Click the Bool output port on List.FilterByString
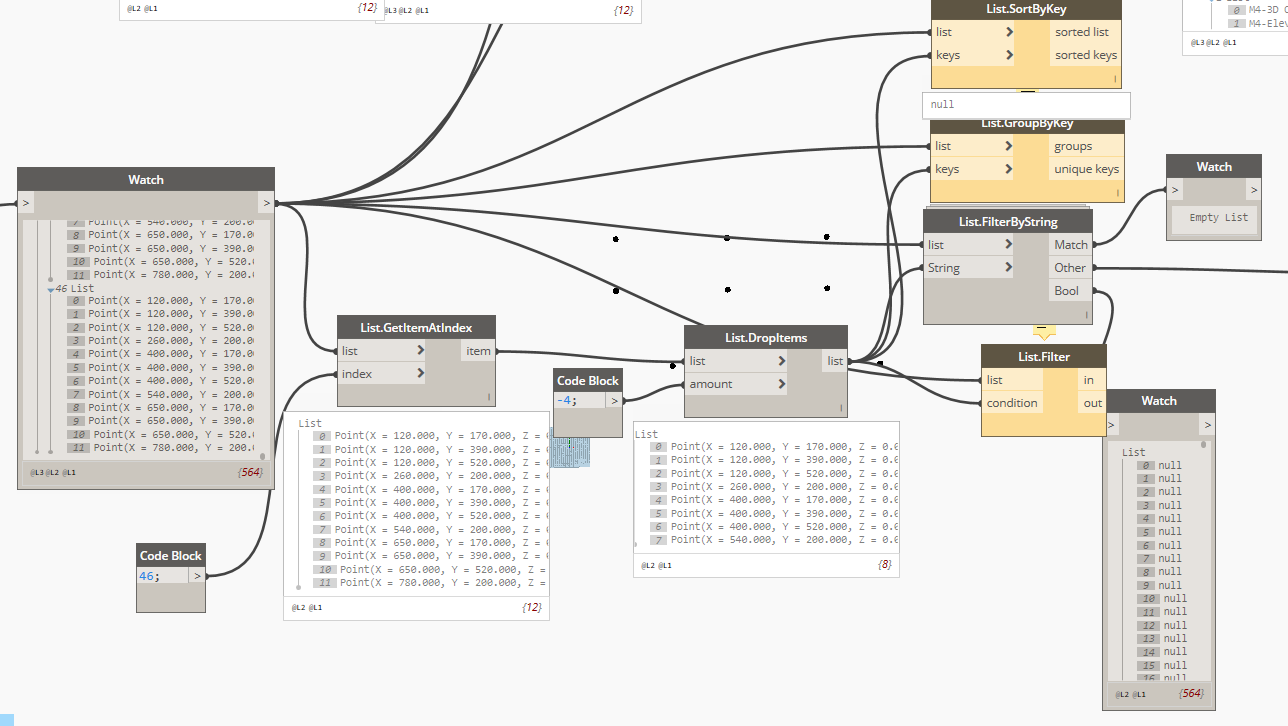The height and width of the screenshot is (726, 1288). point(1067,289)
